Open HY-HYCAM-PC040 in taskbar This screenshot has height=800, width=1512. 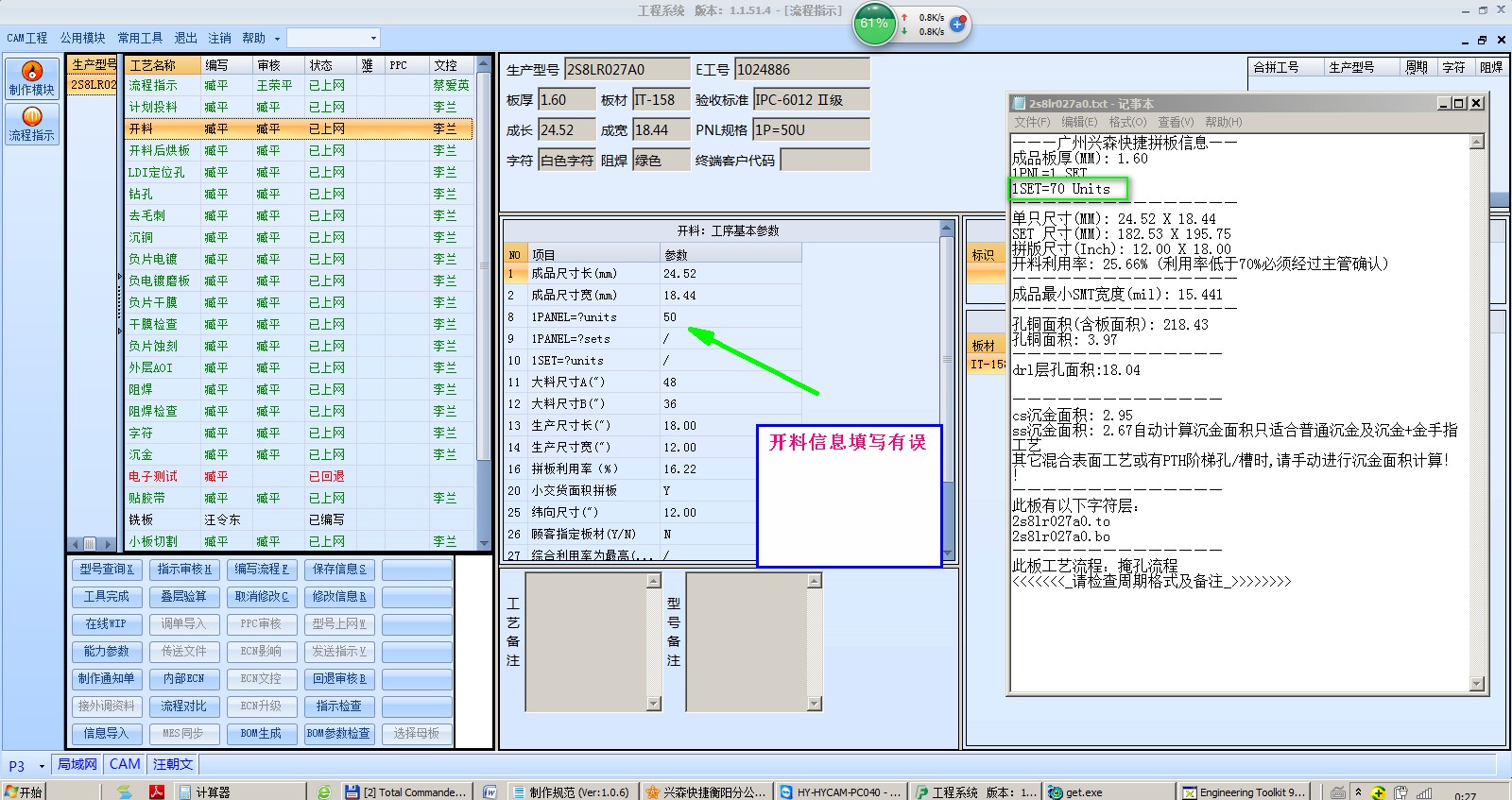(x=840, y=791)
